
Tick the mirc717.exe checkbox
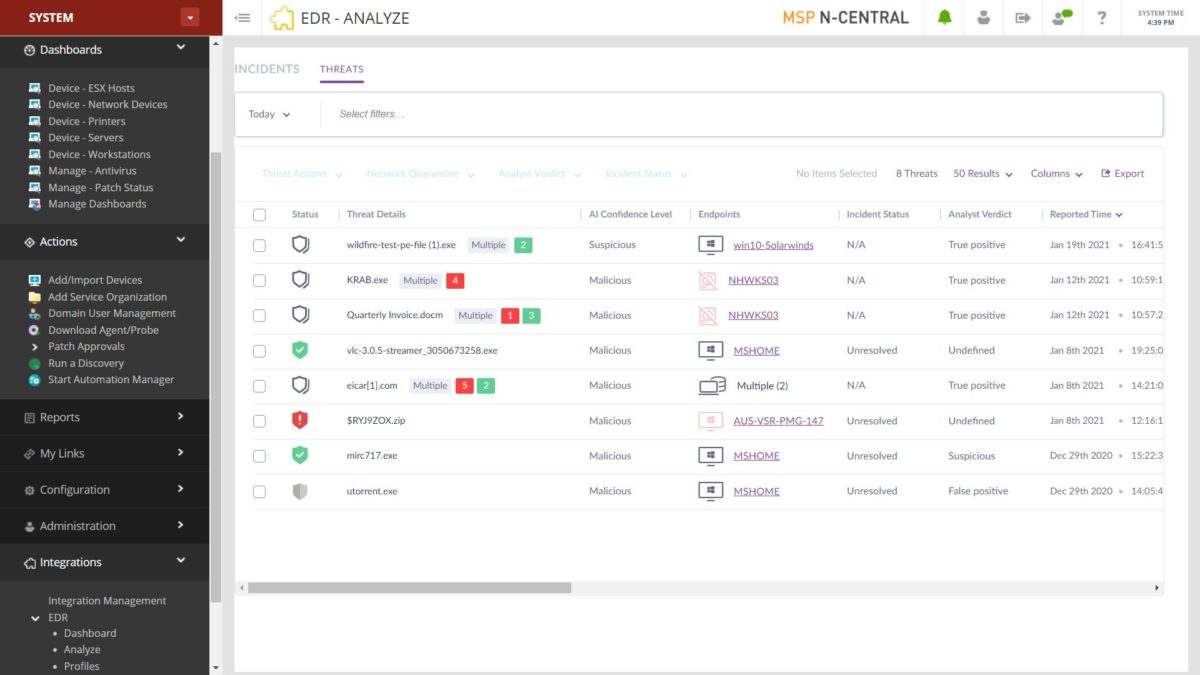coord(260,456)
